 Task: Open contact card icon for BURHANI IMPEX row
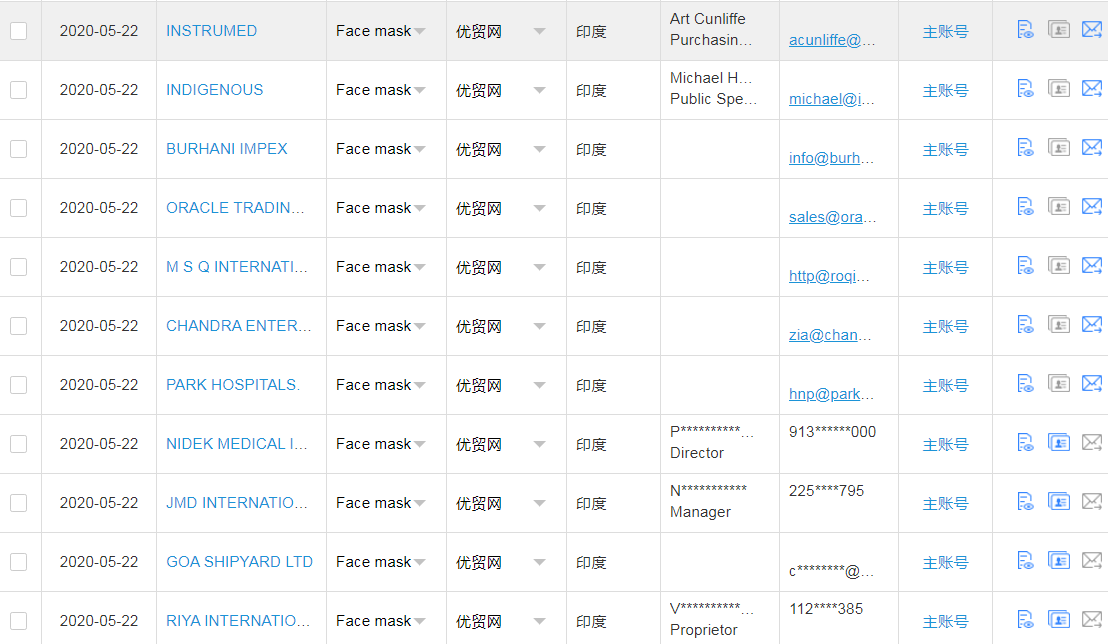coord(1059,148)
